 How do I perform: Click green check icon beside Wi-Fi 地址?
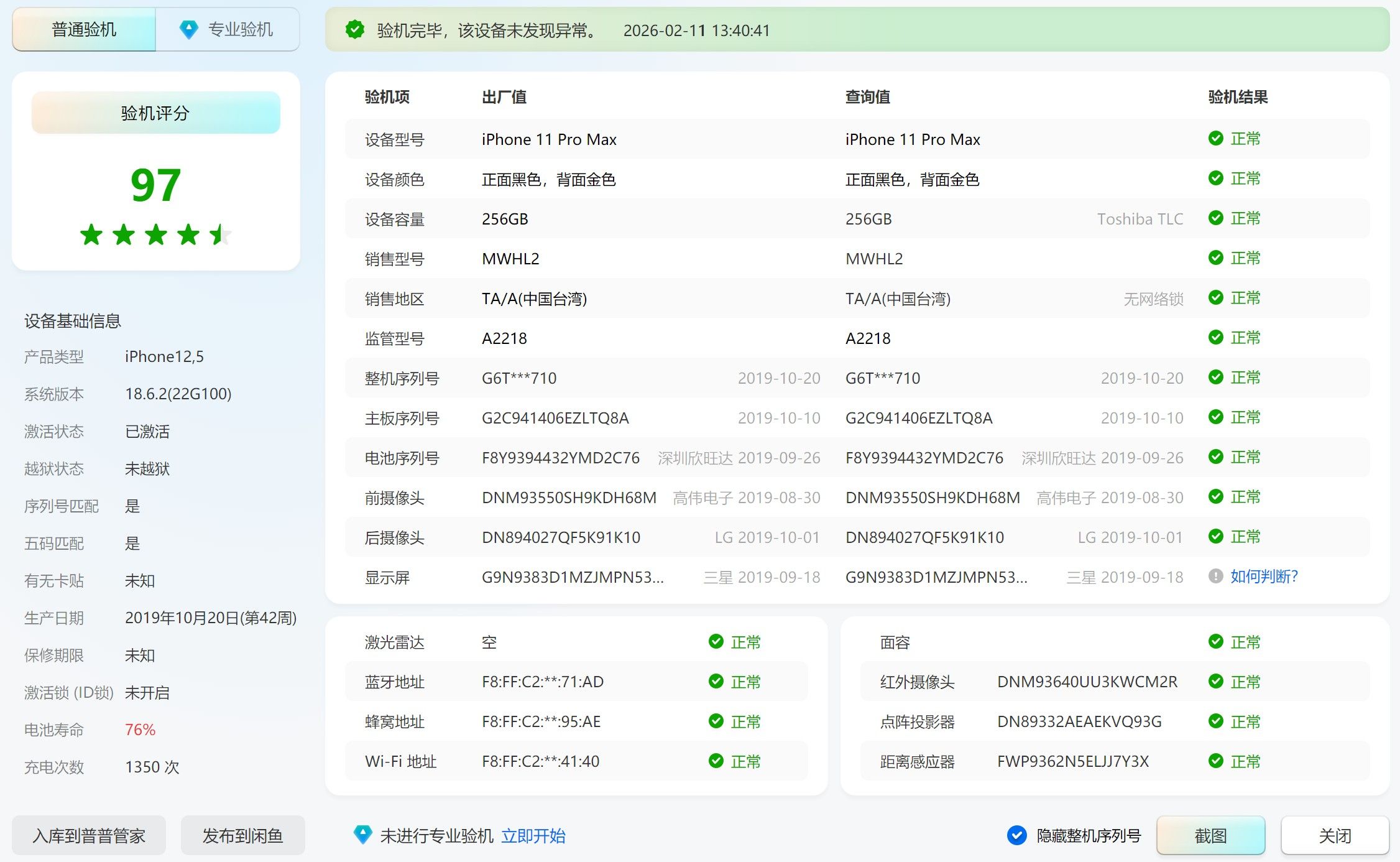[715, 761]
